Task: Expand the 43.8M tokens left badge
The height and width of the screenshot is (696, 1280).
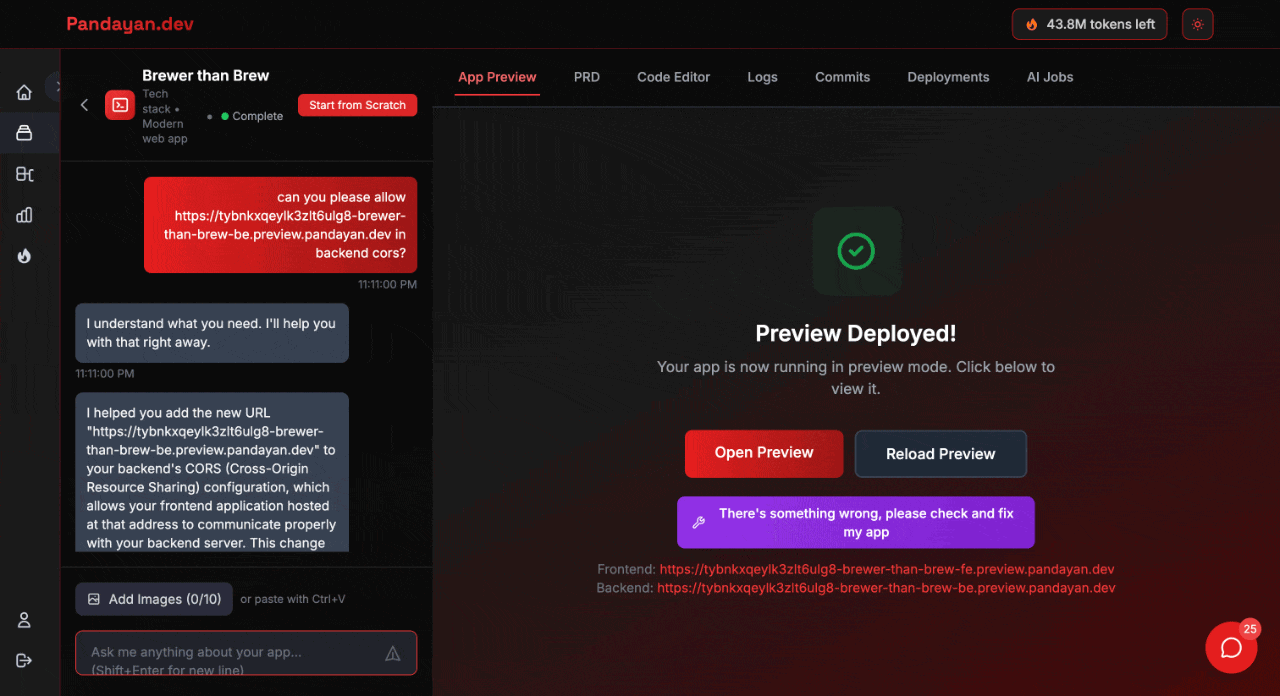Action: 1089,23
